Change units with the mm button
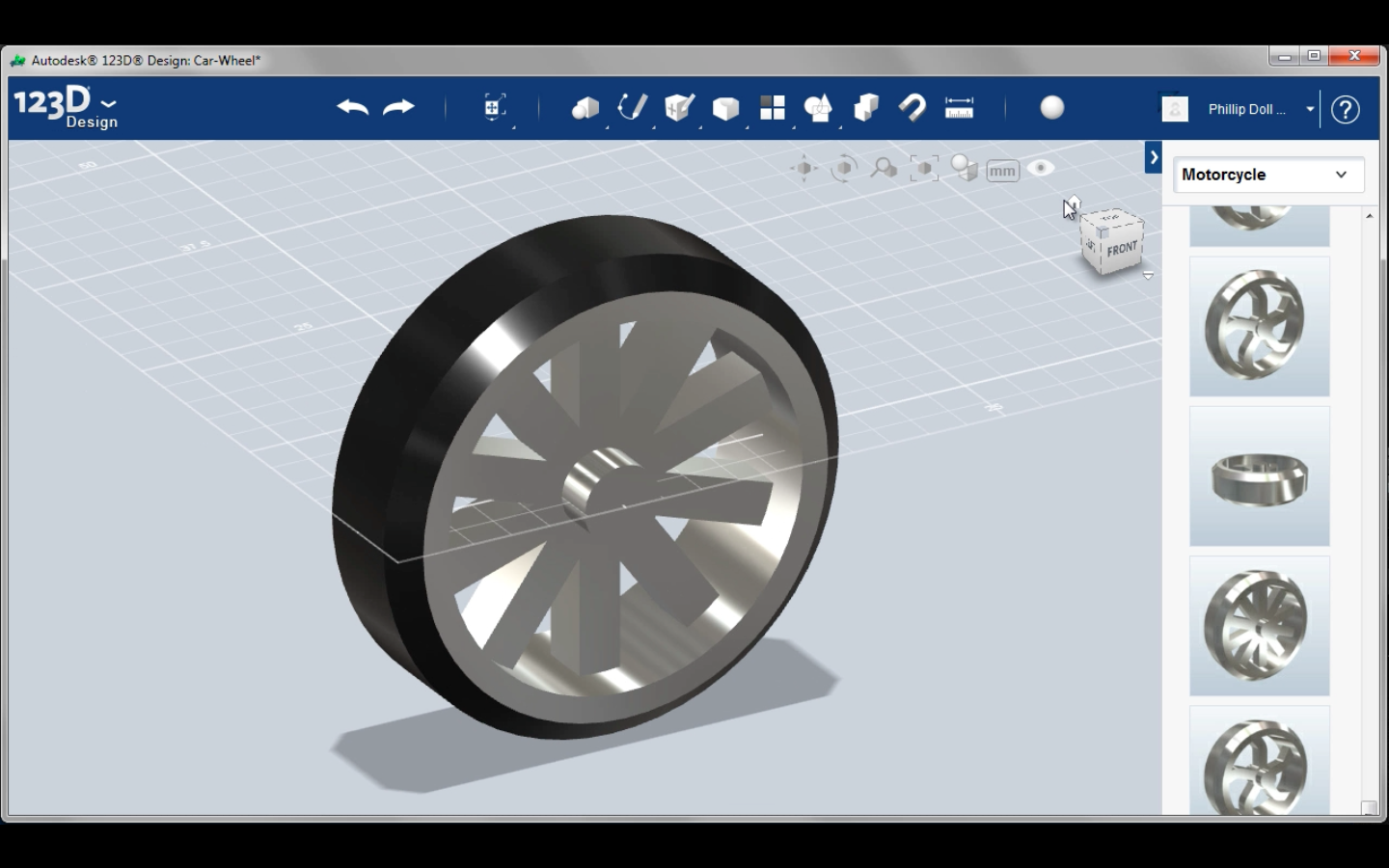Screen dimensions: 1389x868 tap(1003, 171)
